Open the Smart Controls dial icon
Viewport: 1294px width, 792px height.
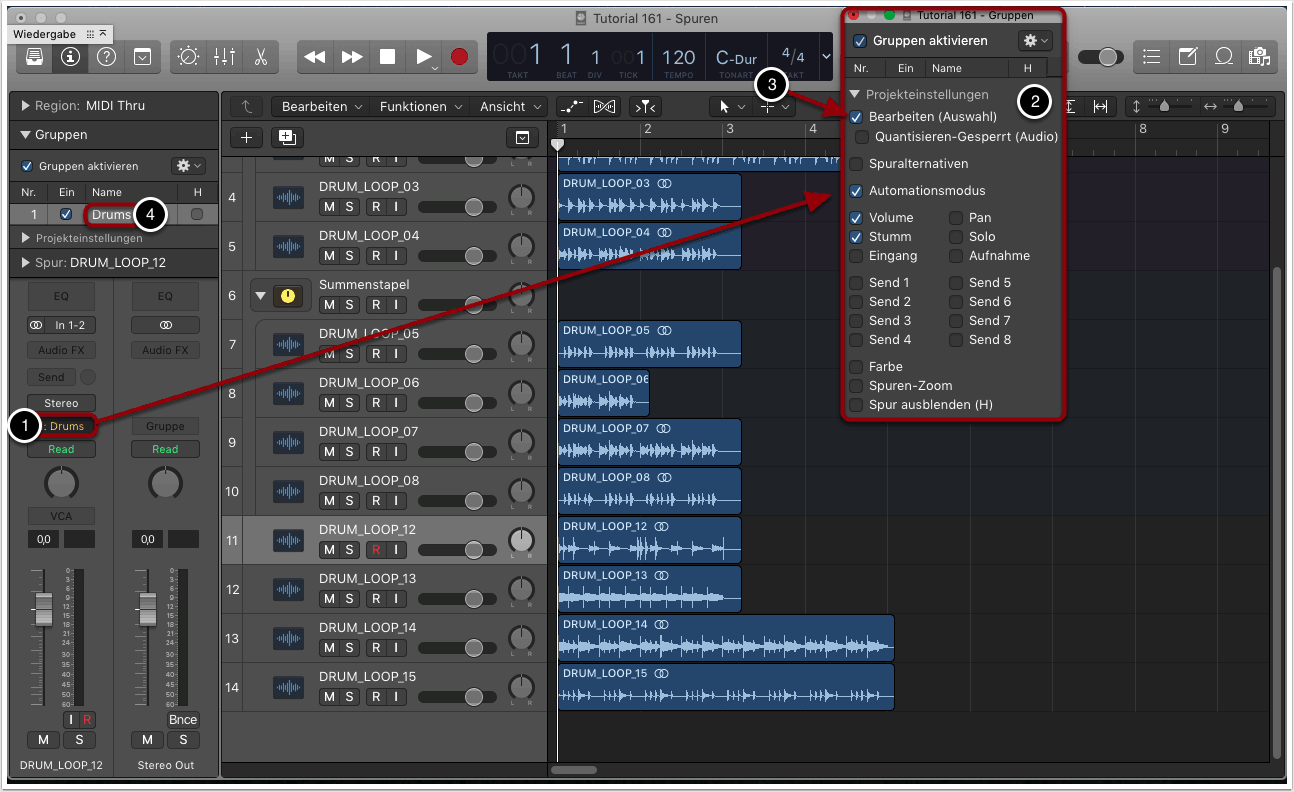188,57
